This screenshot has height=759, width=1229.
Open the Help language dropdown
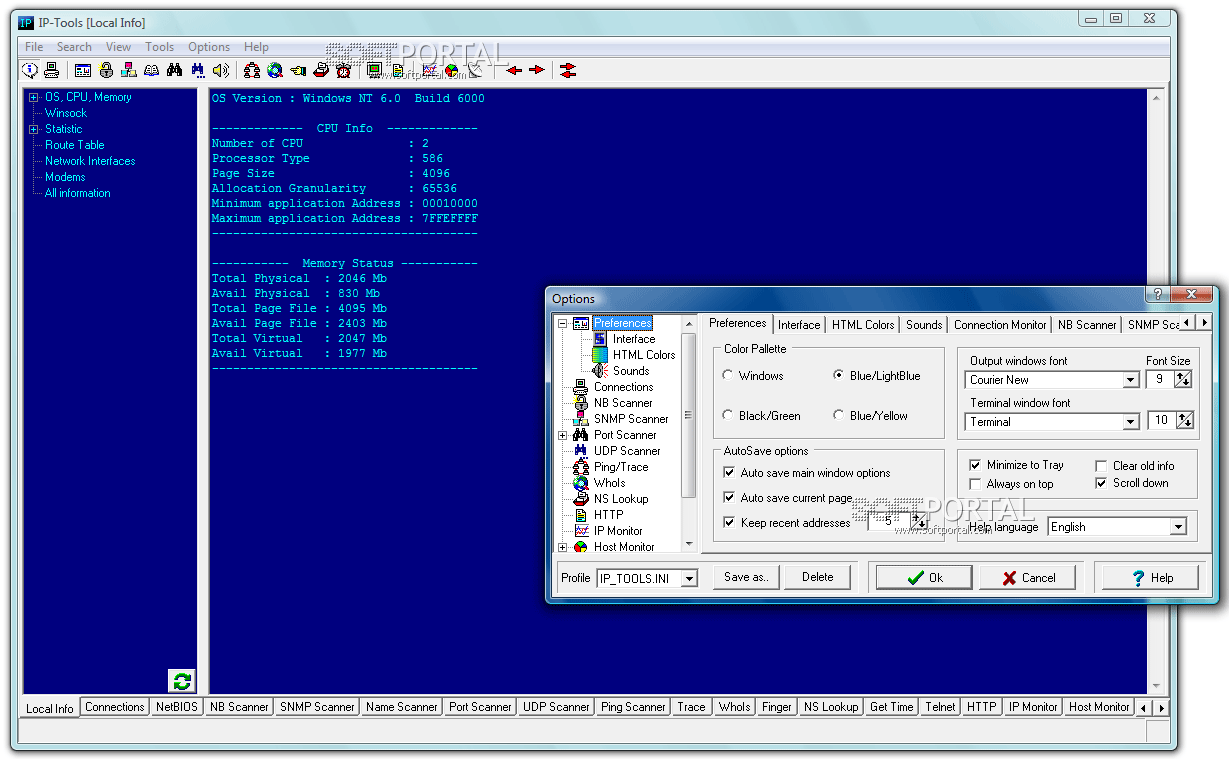click(x=1177, y=527)
